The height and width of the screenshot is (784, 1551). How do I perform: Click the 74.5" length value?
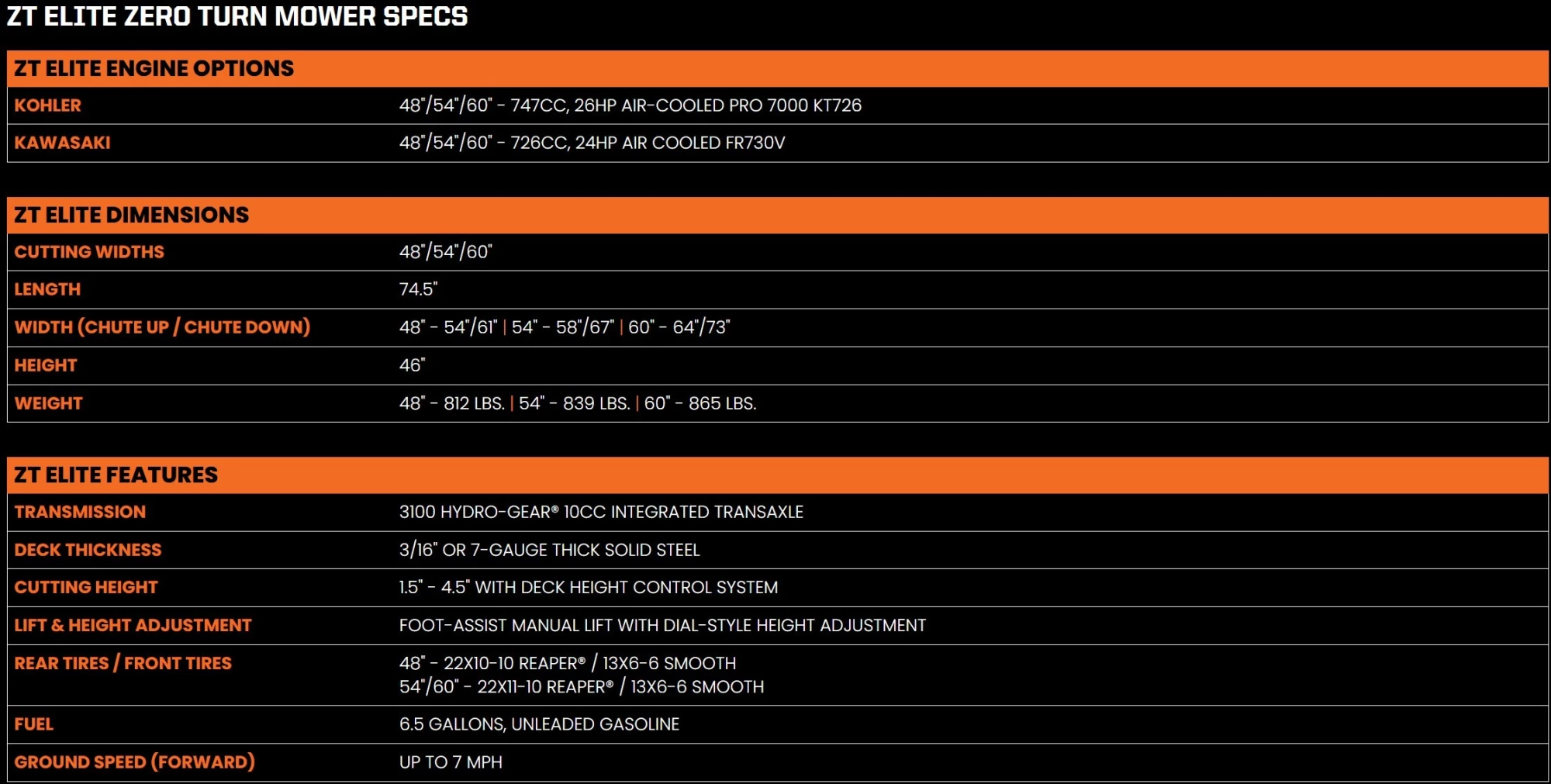[x=419, y=289]
